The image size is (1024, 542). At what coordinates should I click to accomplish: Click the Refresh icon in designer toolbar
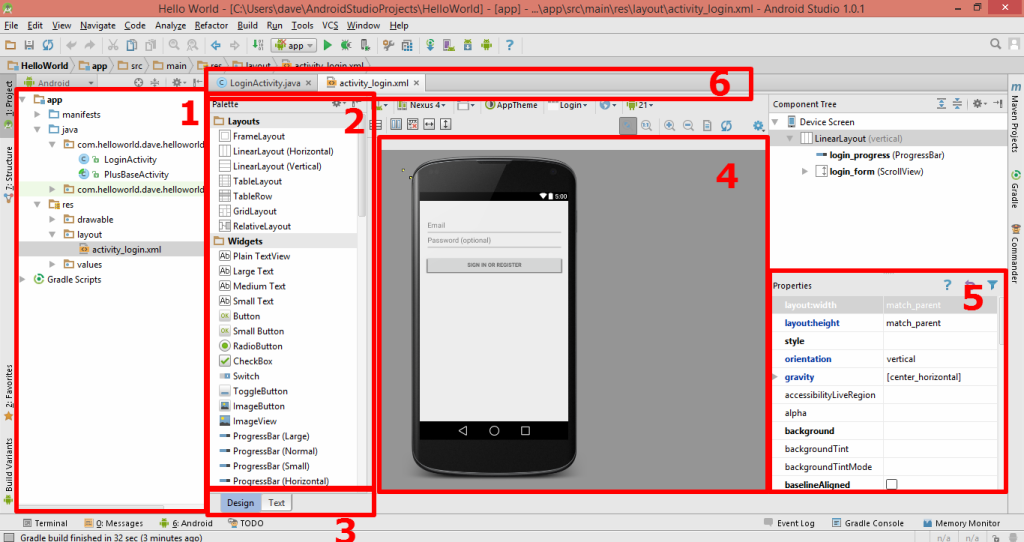726,125
